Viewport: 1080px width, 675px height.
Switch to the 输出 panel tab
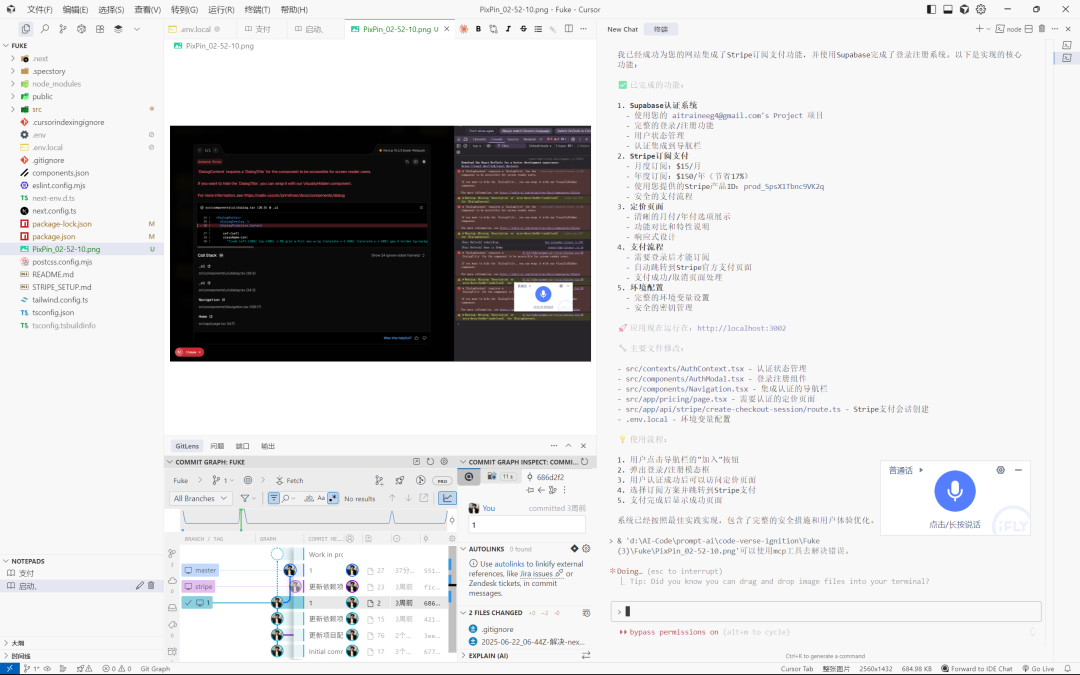click(268, 446)
